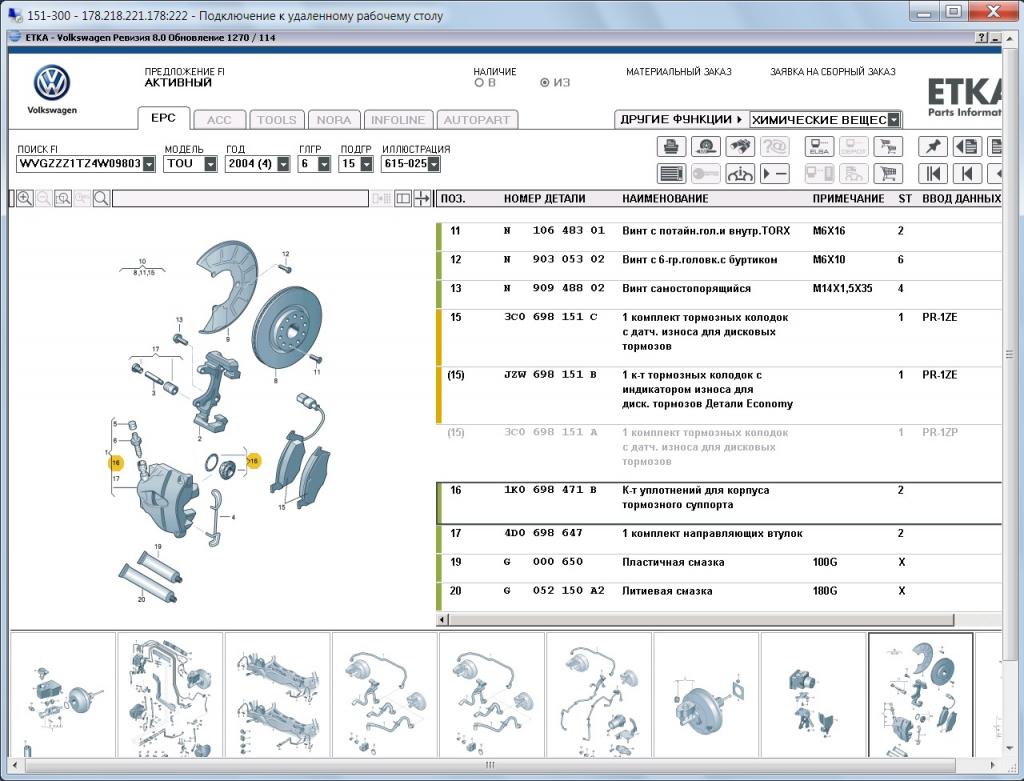Viewport: 1024px width, 781px height.
Task: Click the НАИМЕНОВАНИЕ column header
Action: [x=665, y=199]
